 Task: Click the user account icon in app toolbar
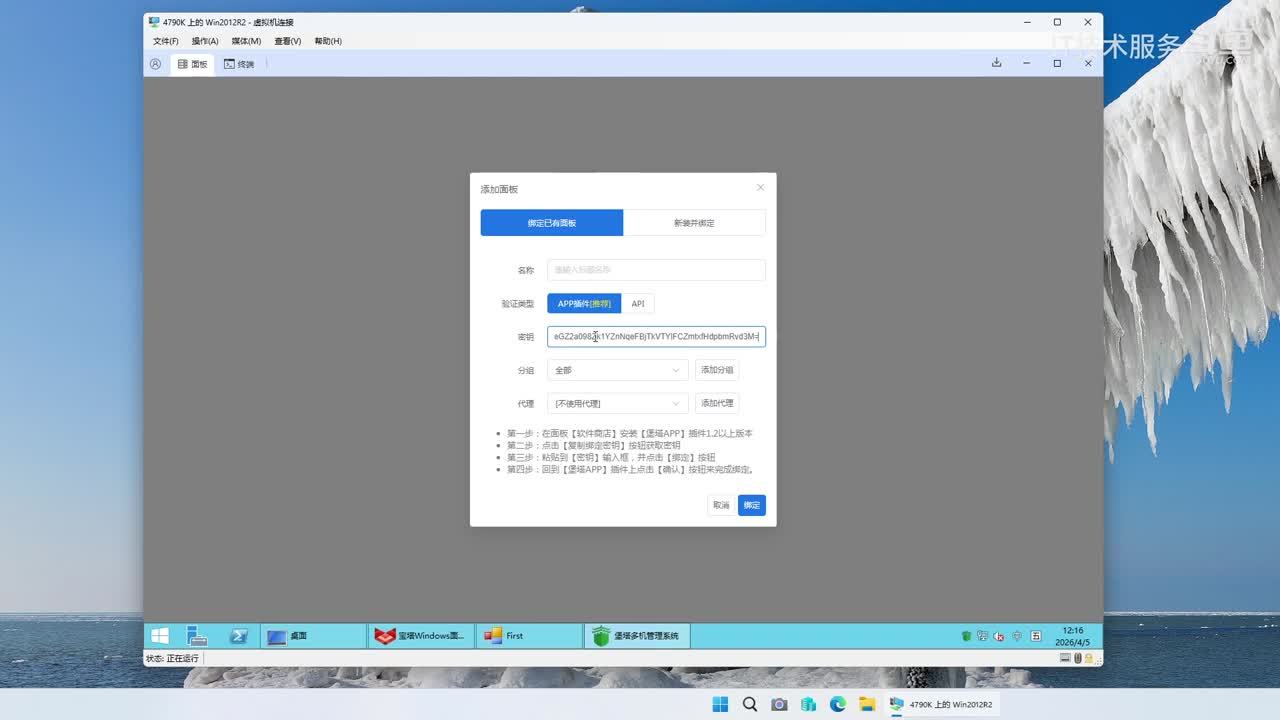click(x=155, y=64)
